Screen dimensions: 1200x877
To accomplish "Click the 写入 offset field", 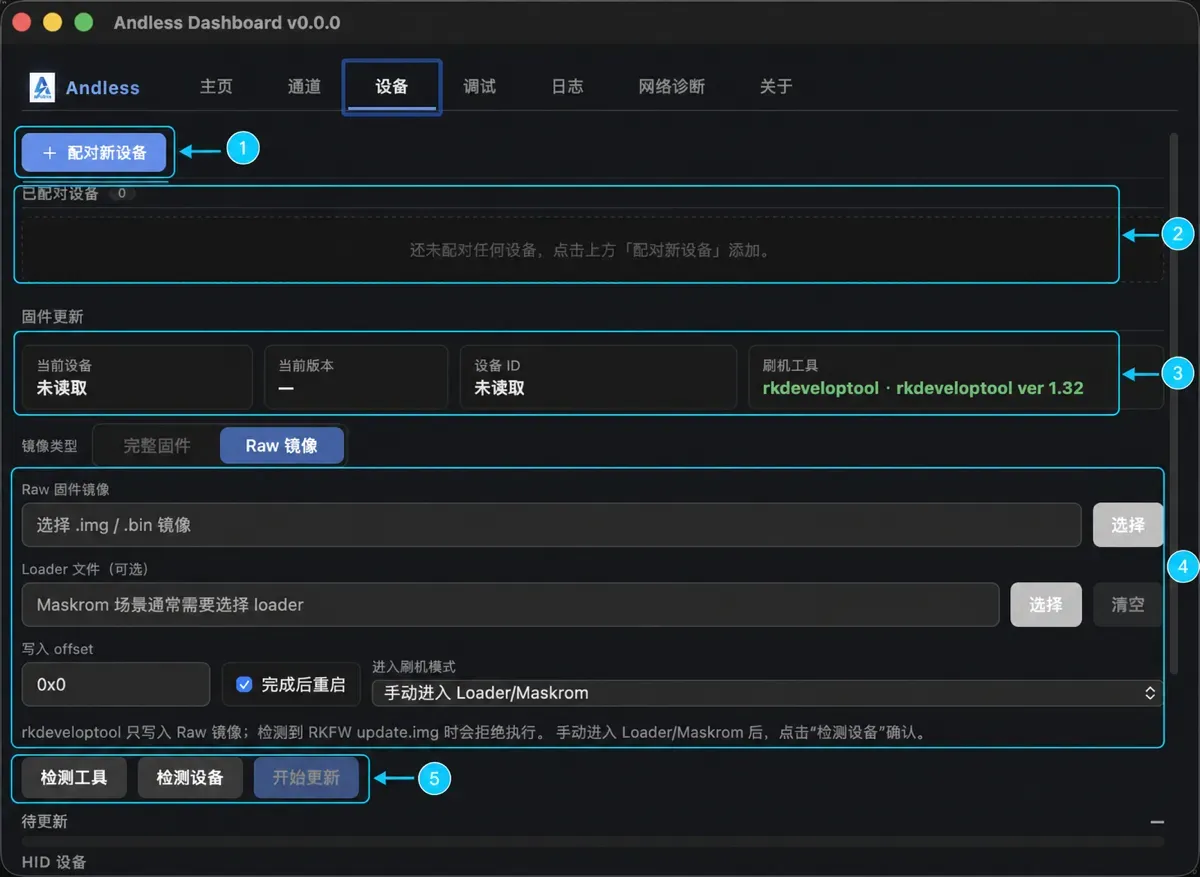I will (116, 685).
